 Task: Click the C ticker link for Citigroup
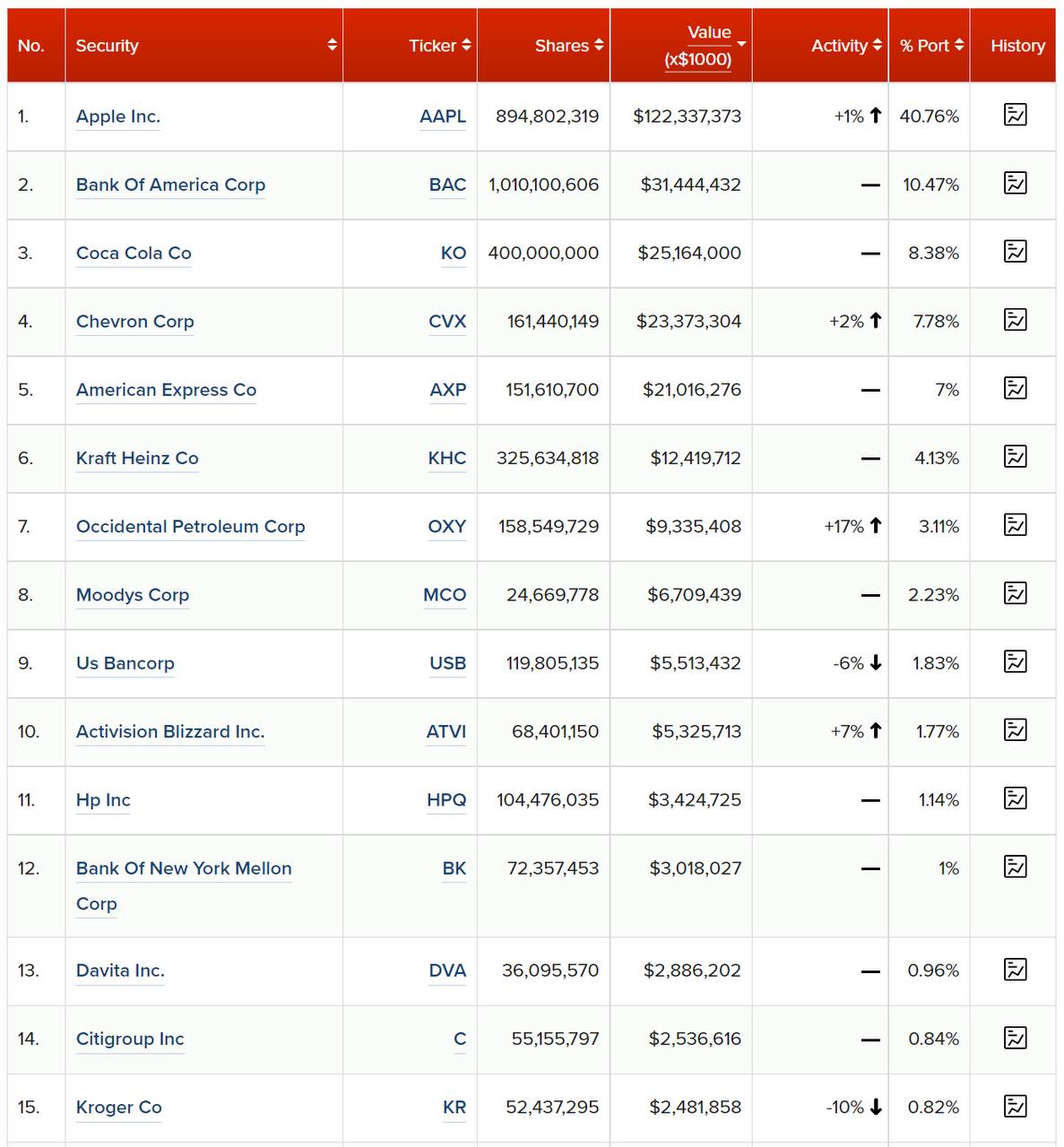click(x=460, y=1039)
